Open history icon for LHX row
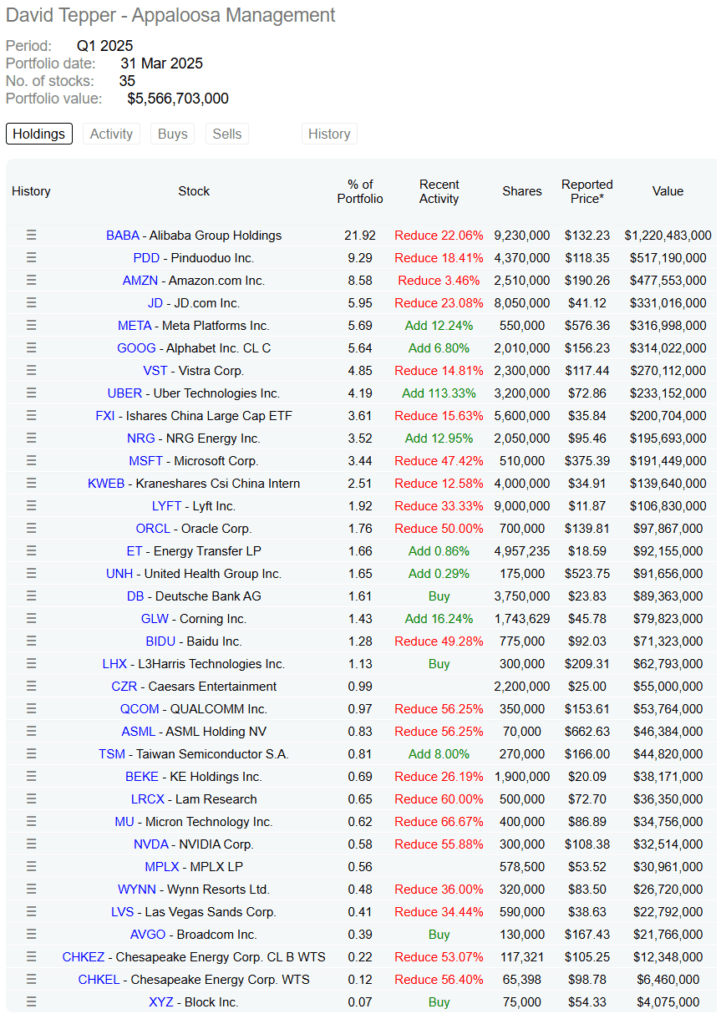 [31, 663]
